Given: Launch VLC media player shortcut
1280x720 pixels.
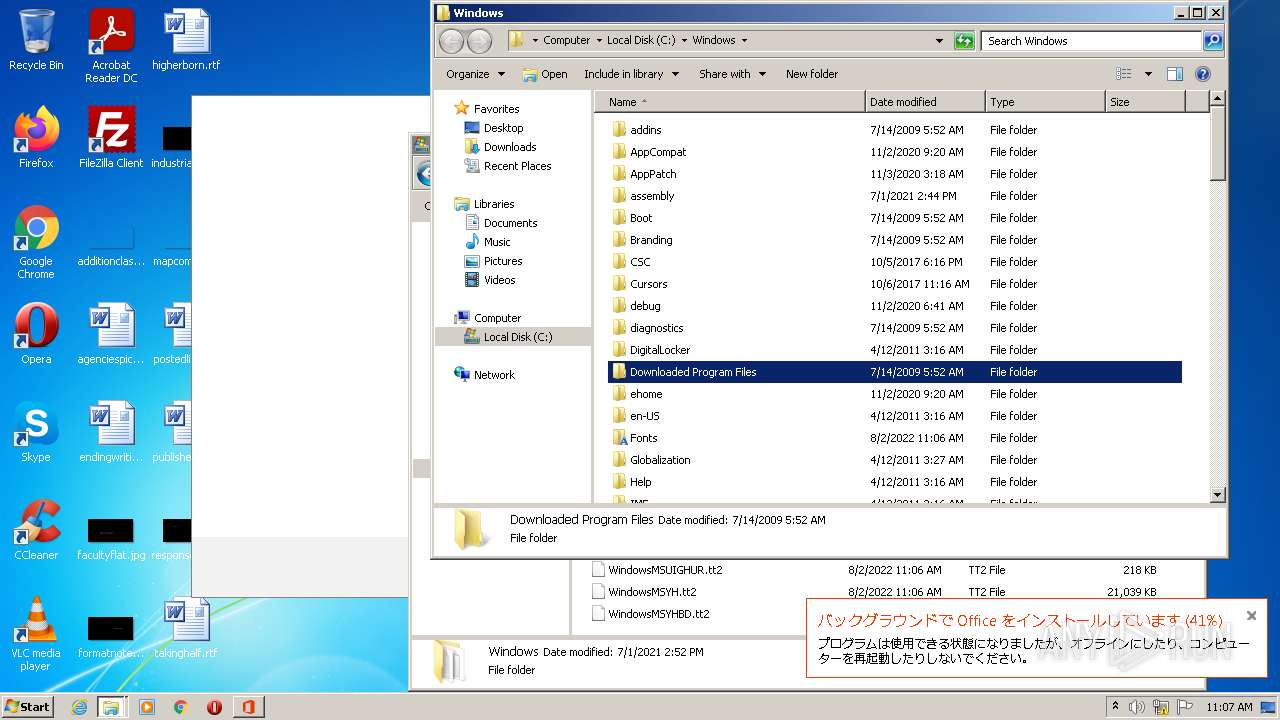Looking at the screenshot, I should point(36,634).
